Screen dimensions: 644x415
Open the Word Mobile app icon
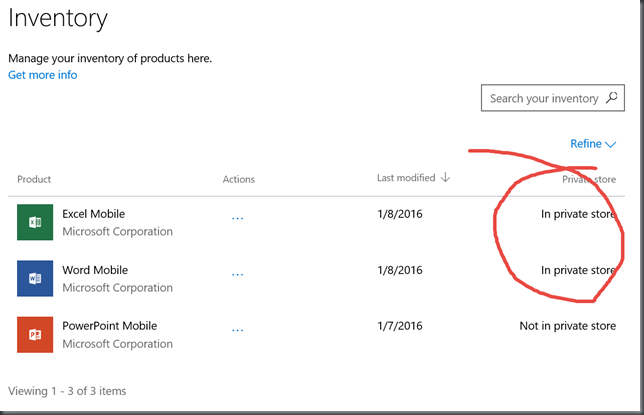(35, 278)
